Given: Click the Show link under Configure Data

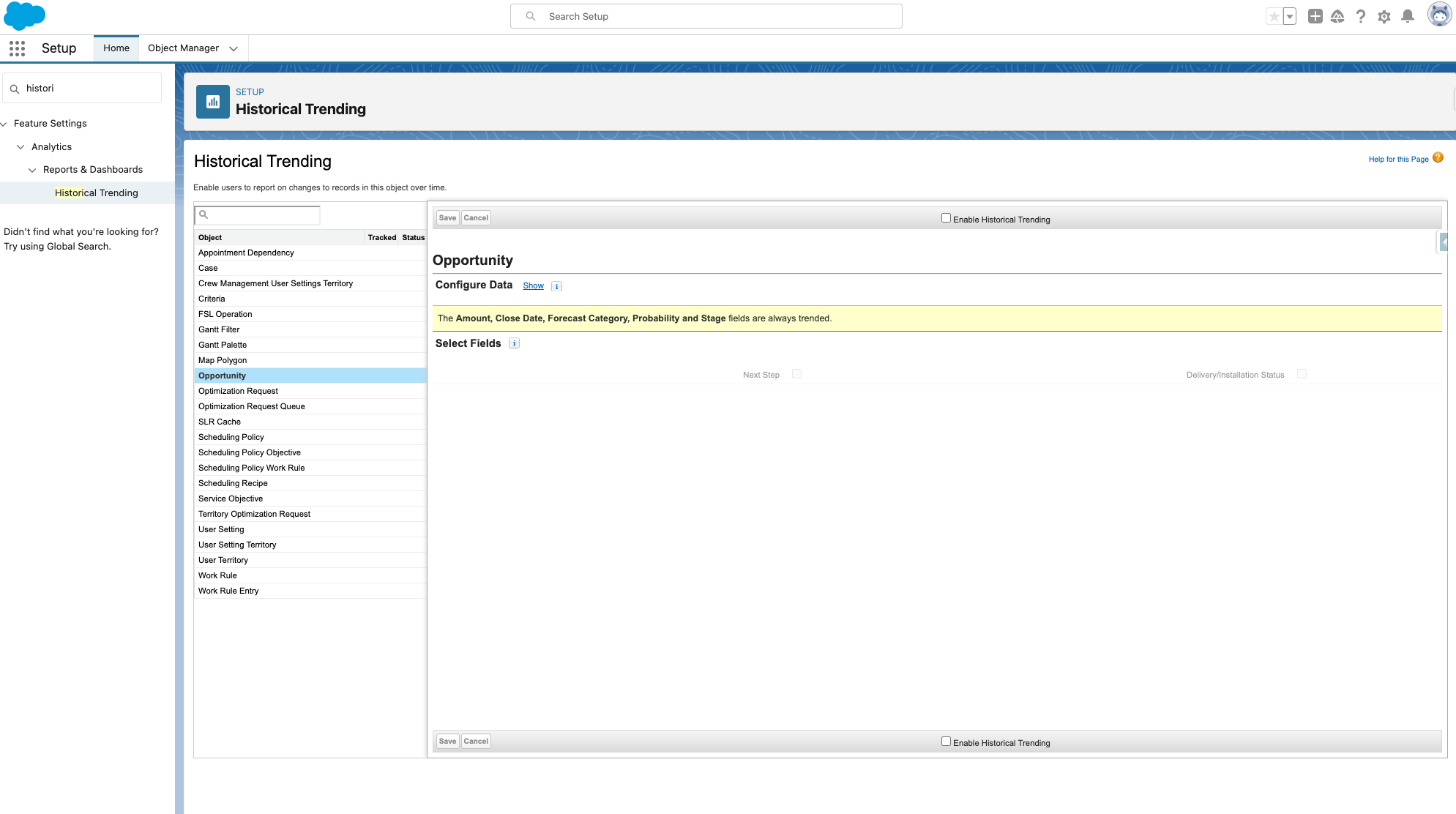Looking at the screenshot, I should point(533,285).
